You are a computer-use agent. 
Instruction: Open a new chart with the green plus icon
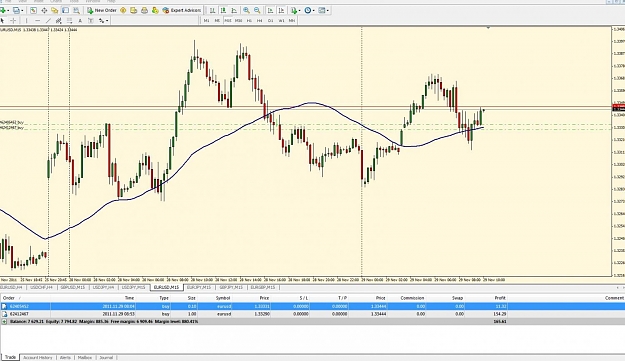click(3, 10)
